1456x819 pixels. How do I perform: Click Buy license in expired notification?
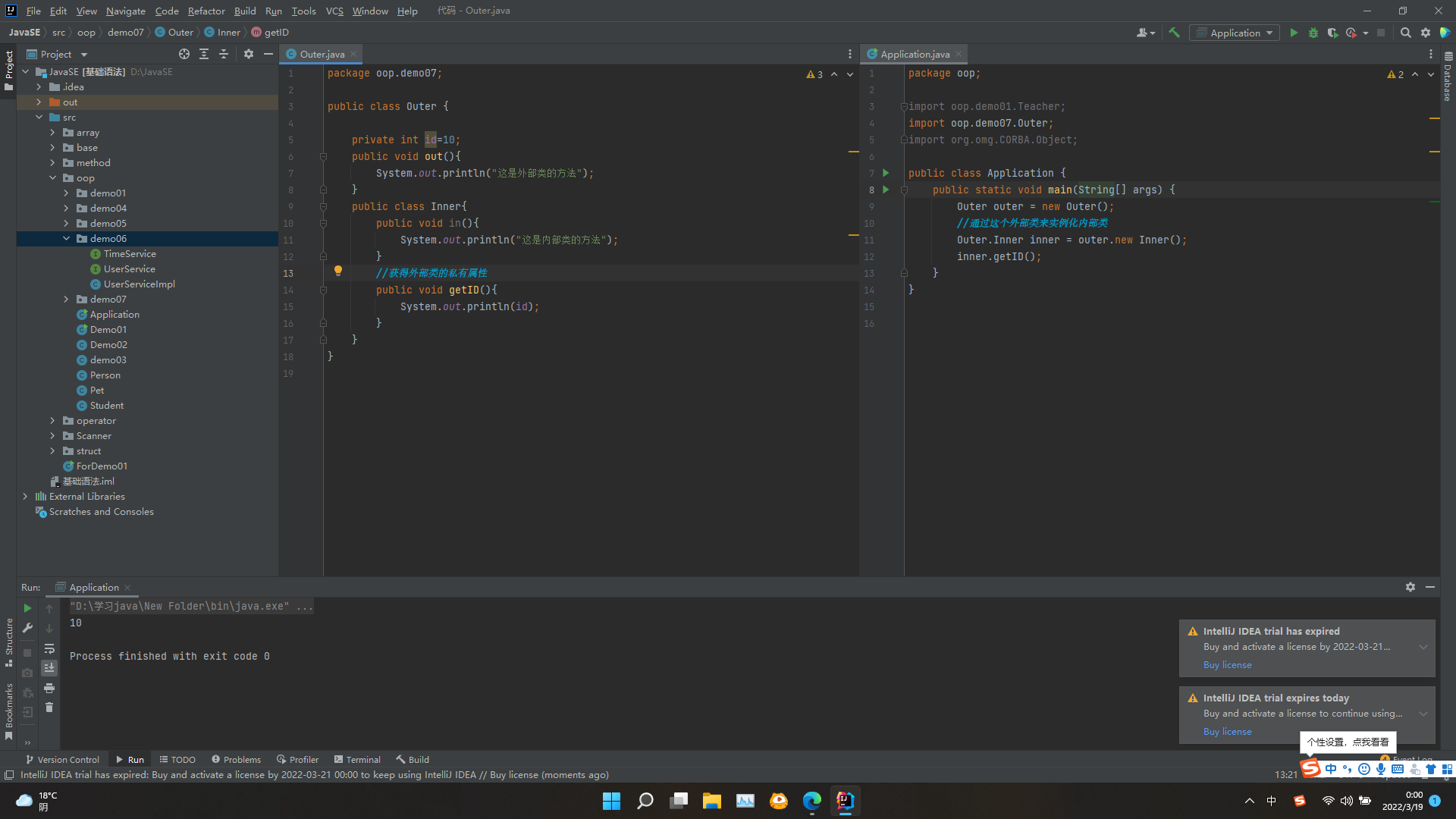pyautogui.click(x=1227, y=665)
